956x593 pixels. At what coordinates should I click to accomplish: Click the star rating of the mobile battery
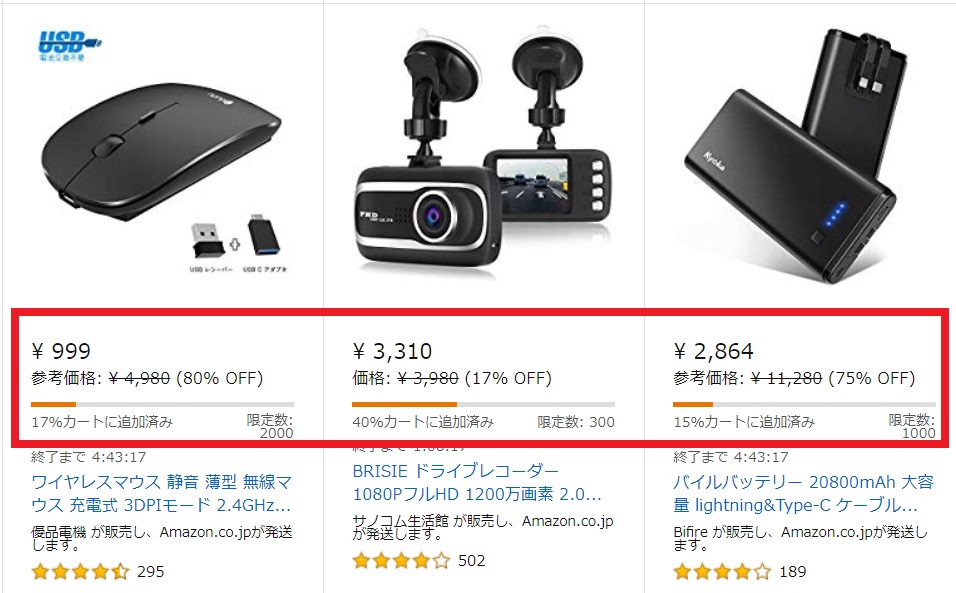[722, 572]
